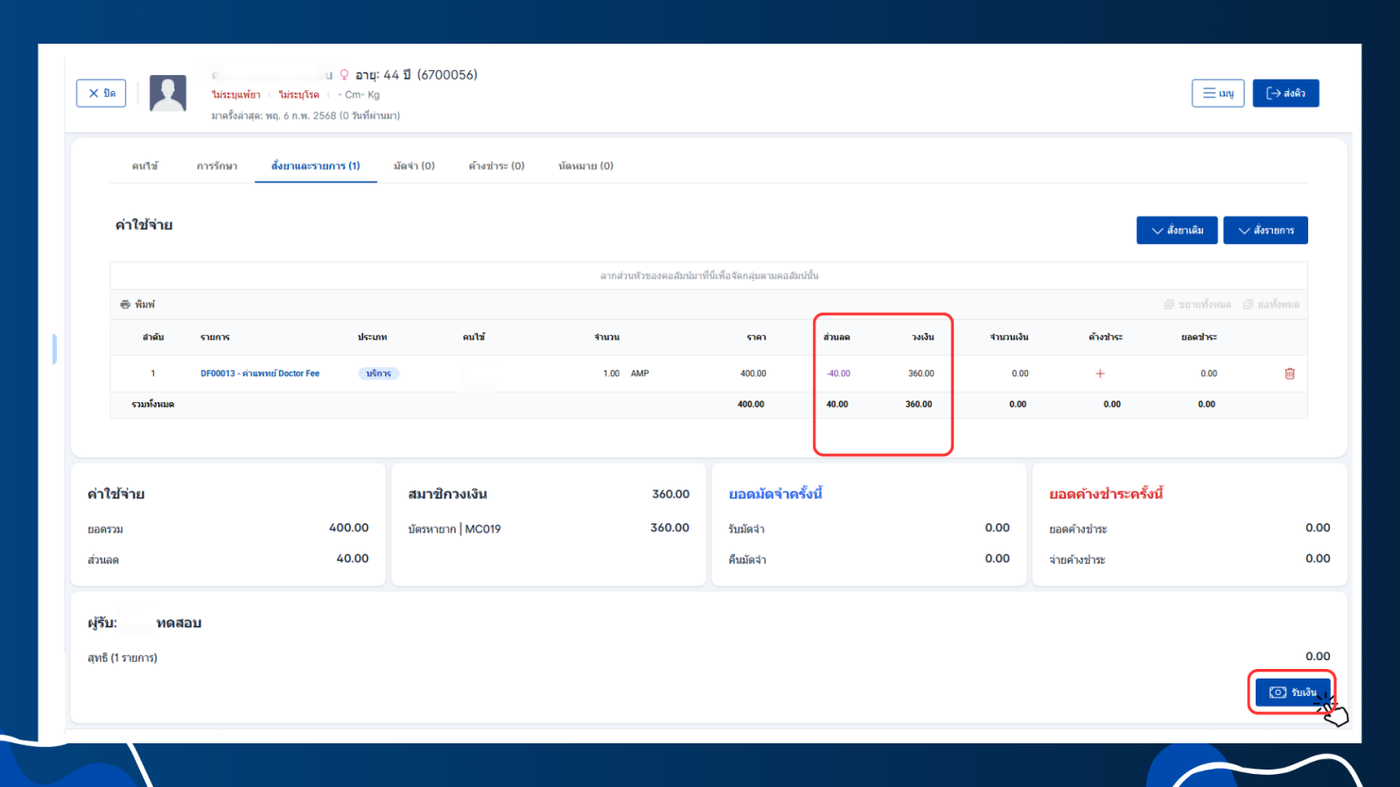This screenshot has width=1400, height=787.
Task: Click the red plus icon under ค้างชำระ
Action: (1100, 373)
